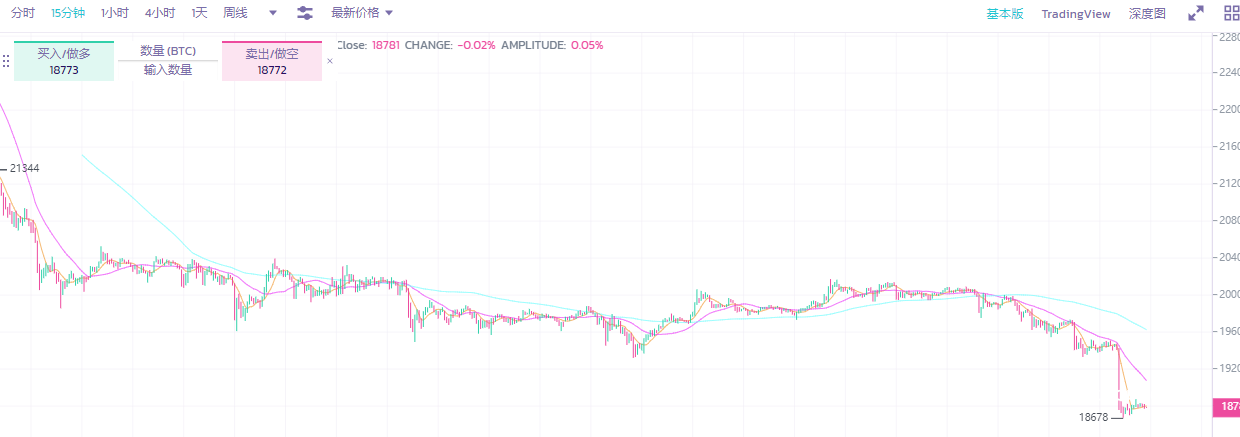Screen dimensions: 1240x437
Task: Select the 1小时 interval
Action: click(115, 13)
